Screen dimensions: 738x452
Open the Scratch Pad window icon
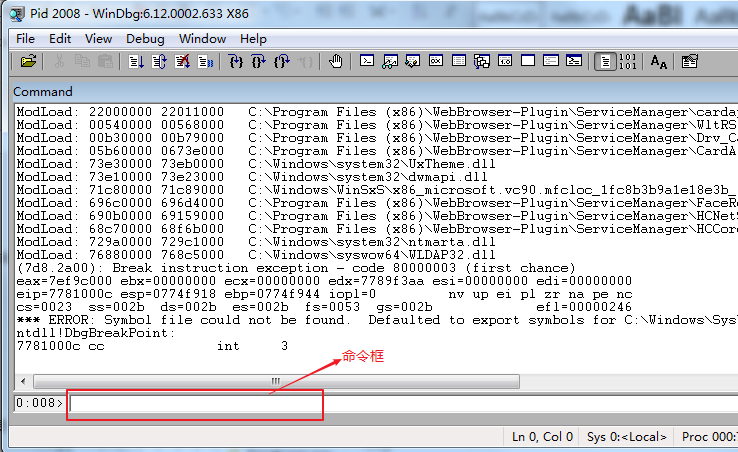pyautogui.click(x=528, y=61)
